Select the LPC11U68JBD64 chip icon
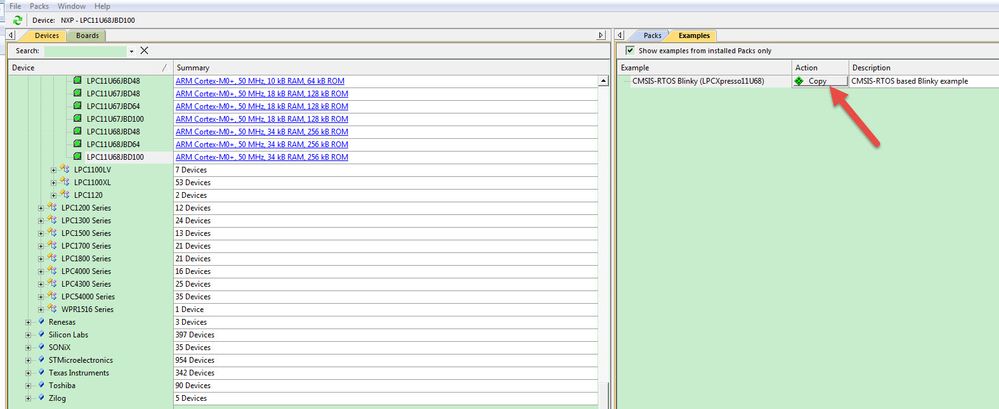 tap(78, 145)
